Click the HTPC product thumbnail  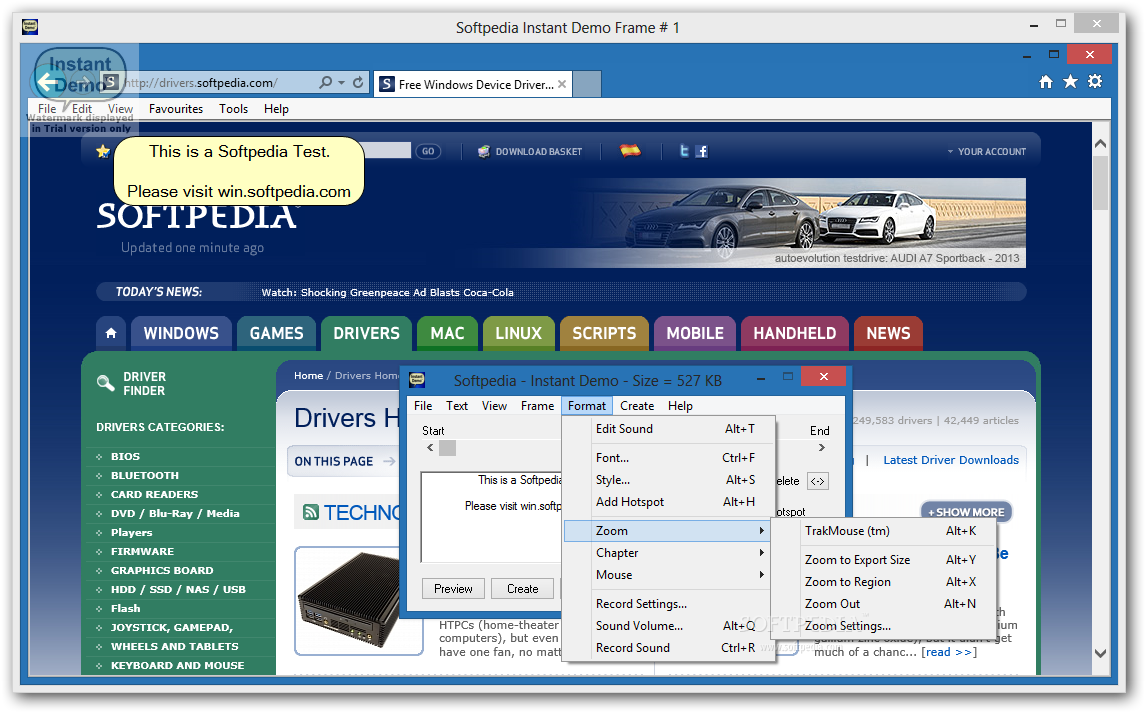tap(359, 600)
